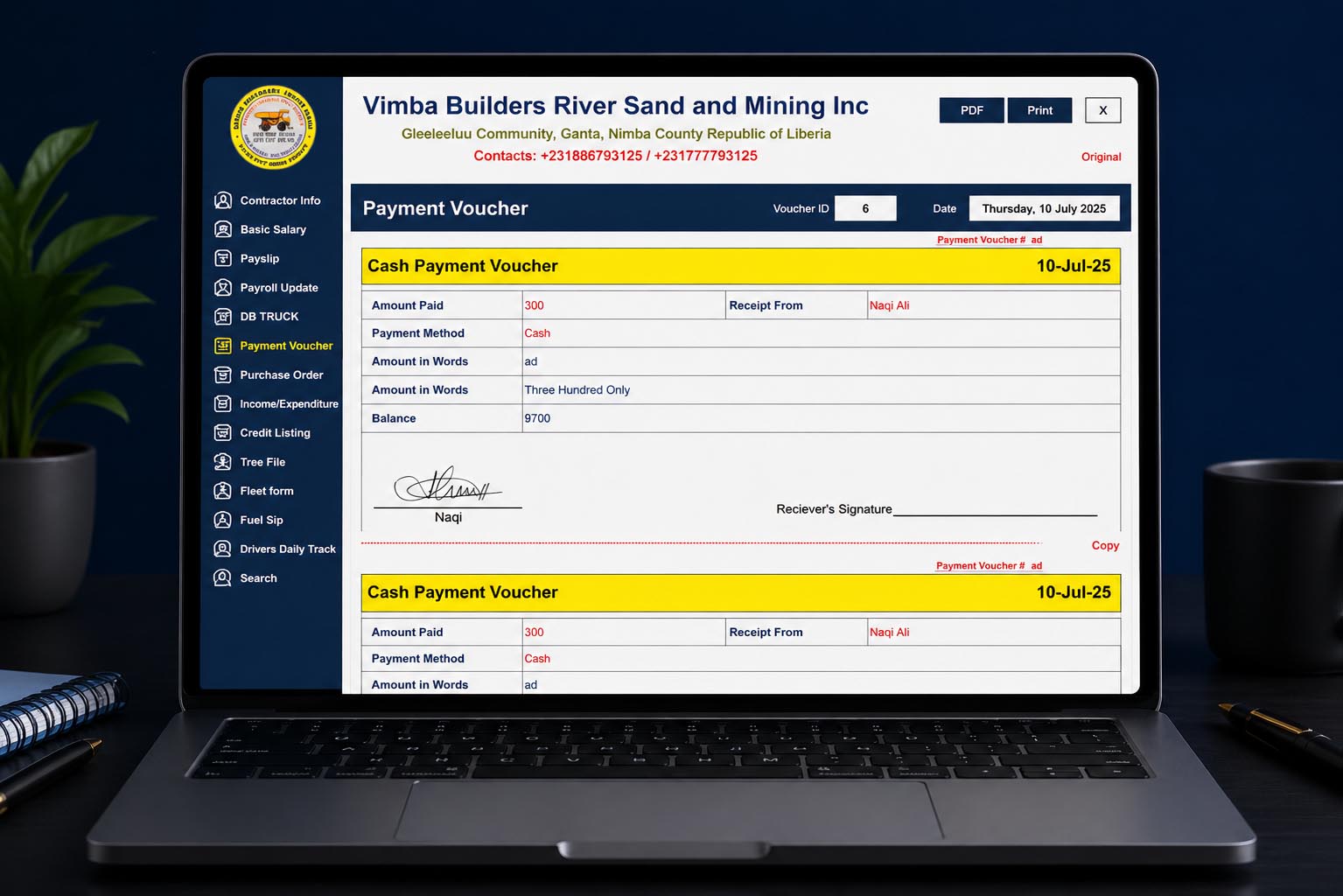Click the Print button
Image resolution: width=1343 pixels, height=896 pixels.
coord(1039,110)
